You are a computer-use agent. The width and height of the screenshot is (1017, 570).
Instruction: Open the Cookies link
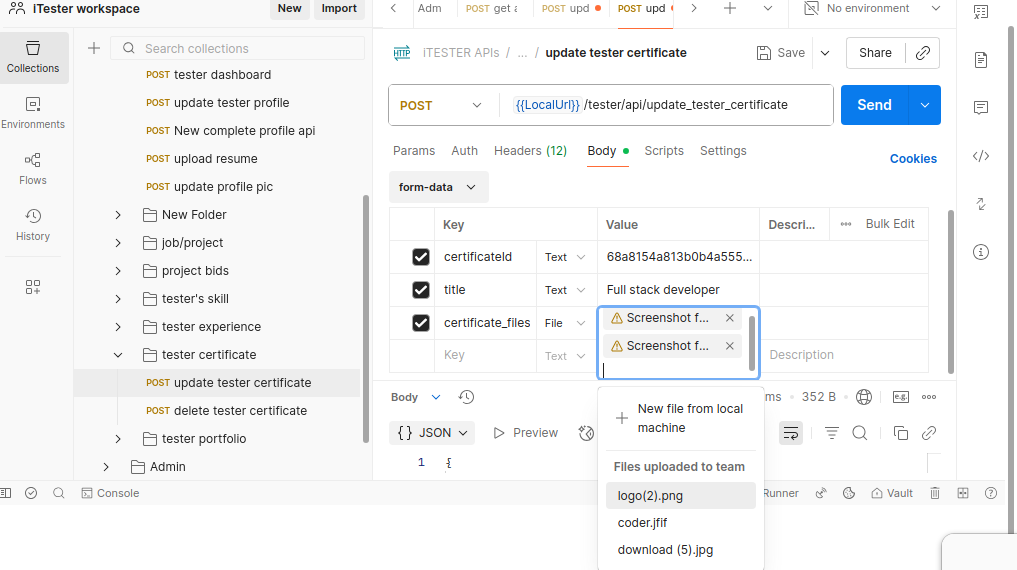[x=913, y=159]
